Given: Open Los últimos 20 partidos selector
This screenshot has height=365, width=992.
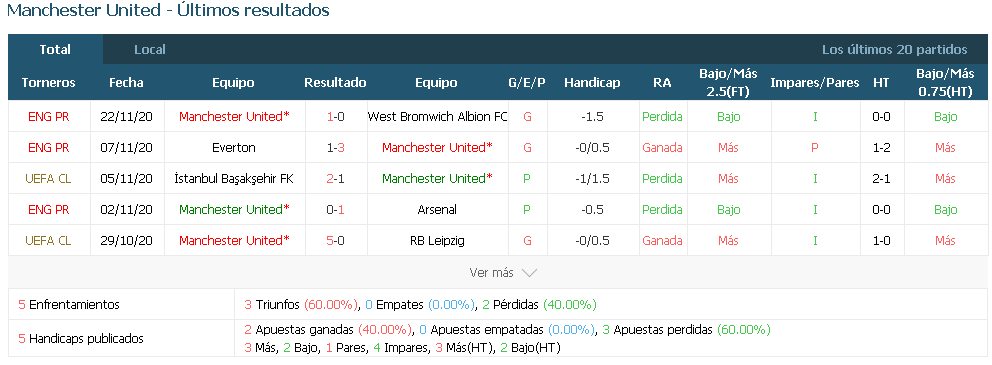Looking at the screenshot, I should tap(894, 49).
